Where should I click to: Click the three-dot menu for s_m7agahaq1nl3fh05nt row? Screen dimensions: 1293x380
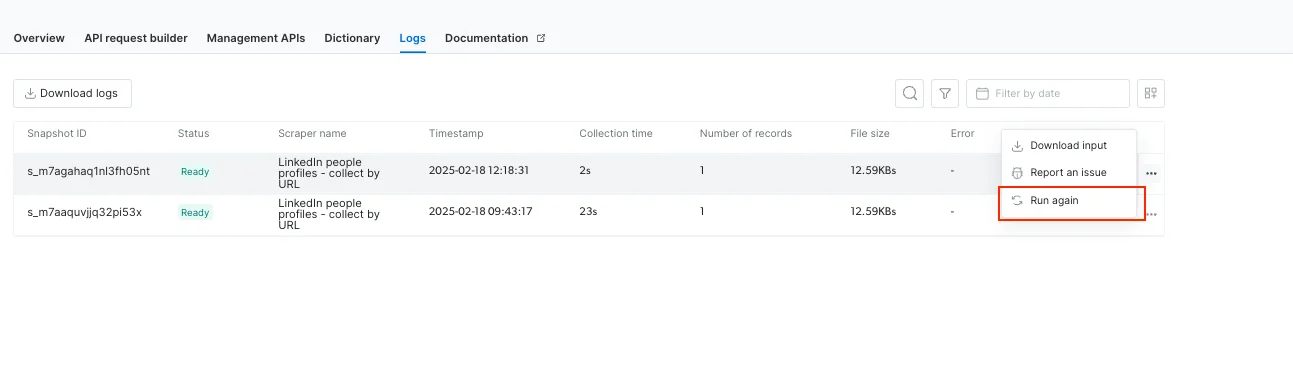click(1151, 173)
